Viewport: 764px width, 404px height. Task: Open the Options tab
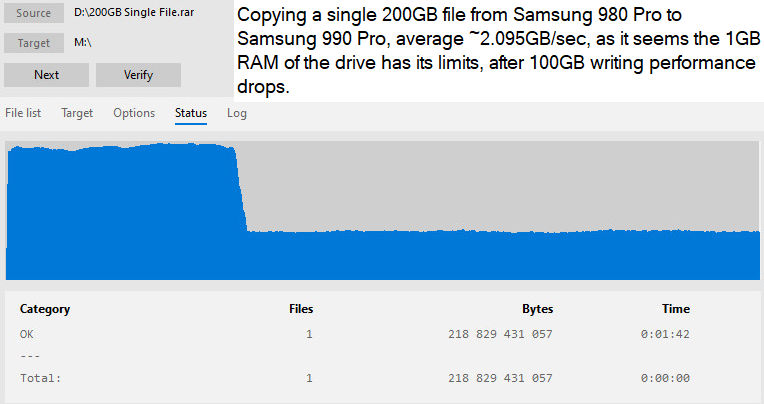click(134, 113)
